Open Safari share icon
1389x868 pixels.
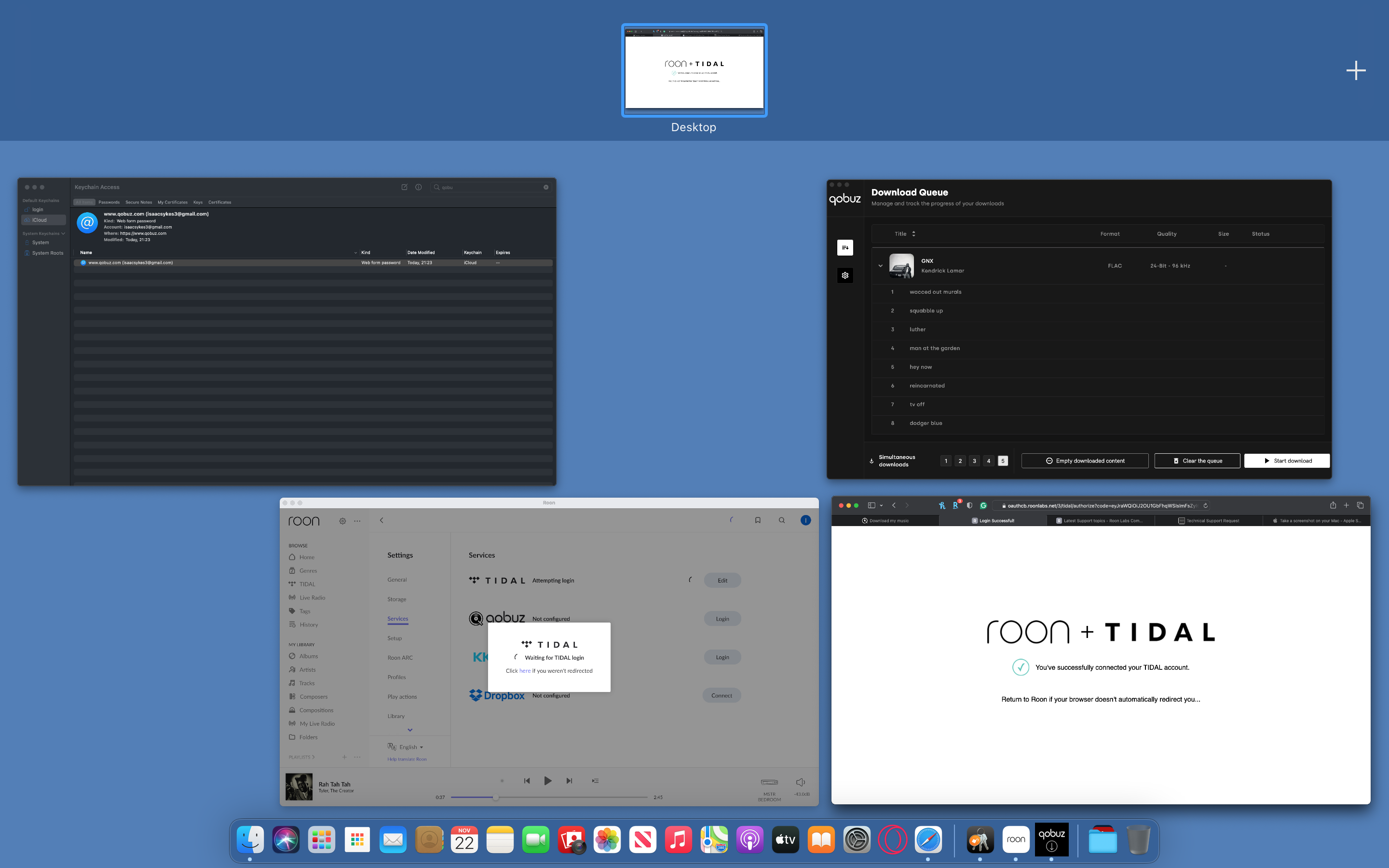(1333, 505)
